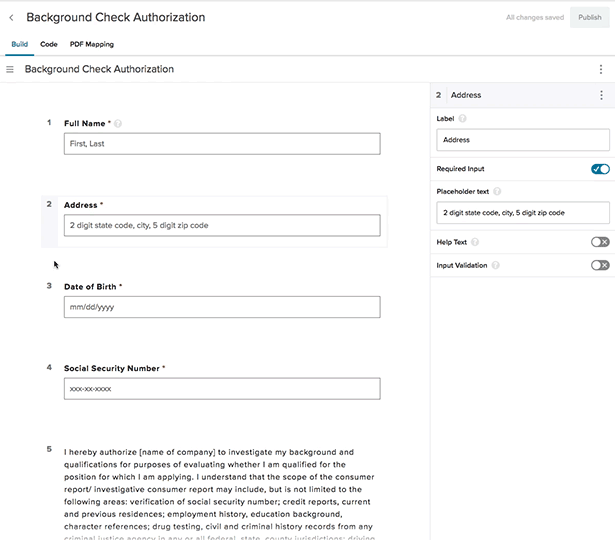Click the form section title 'Background Check Authorization'

click(x=99, y=69)
